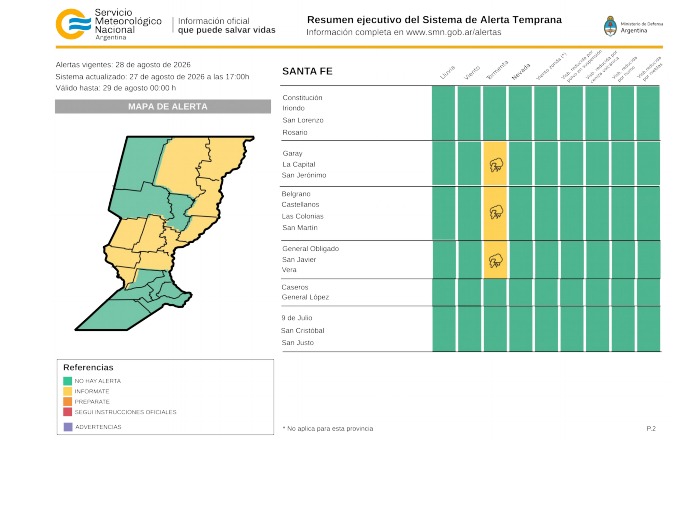Image resolution: width=692 pixels, height=505 pixels.
Task: Click the storm icon for Garay row
Action: (496, 165)
